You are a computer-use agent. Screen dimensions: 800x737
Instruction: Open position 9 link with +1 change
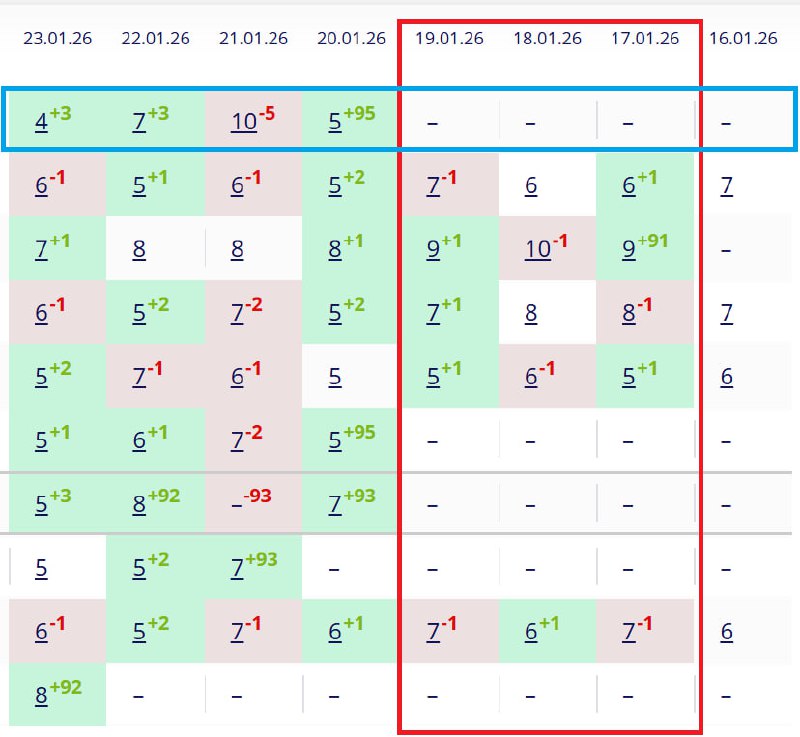tap(433, 250)
